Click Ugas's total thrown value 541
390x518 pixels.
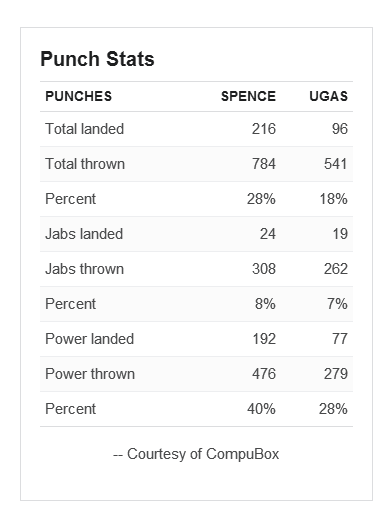(x=336, y=164)
